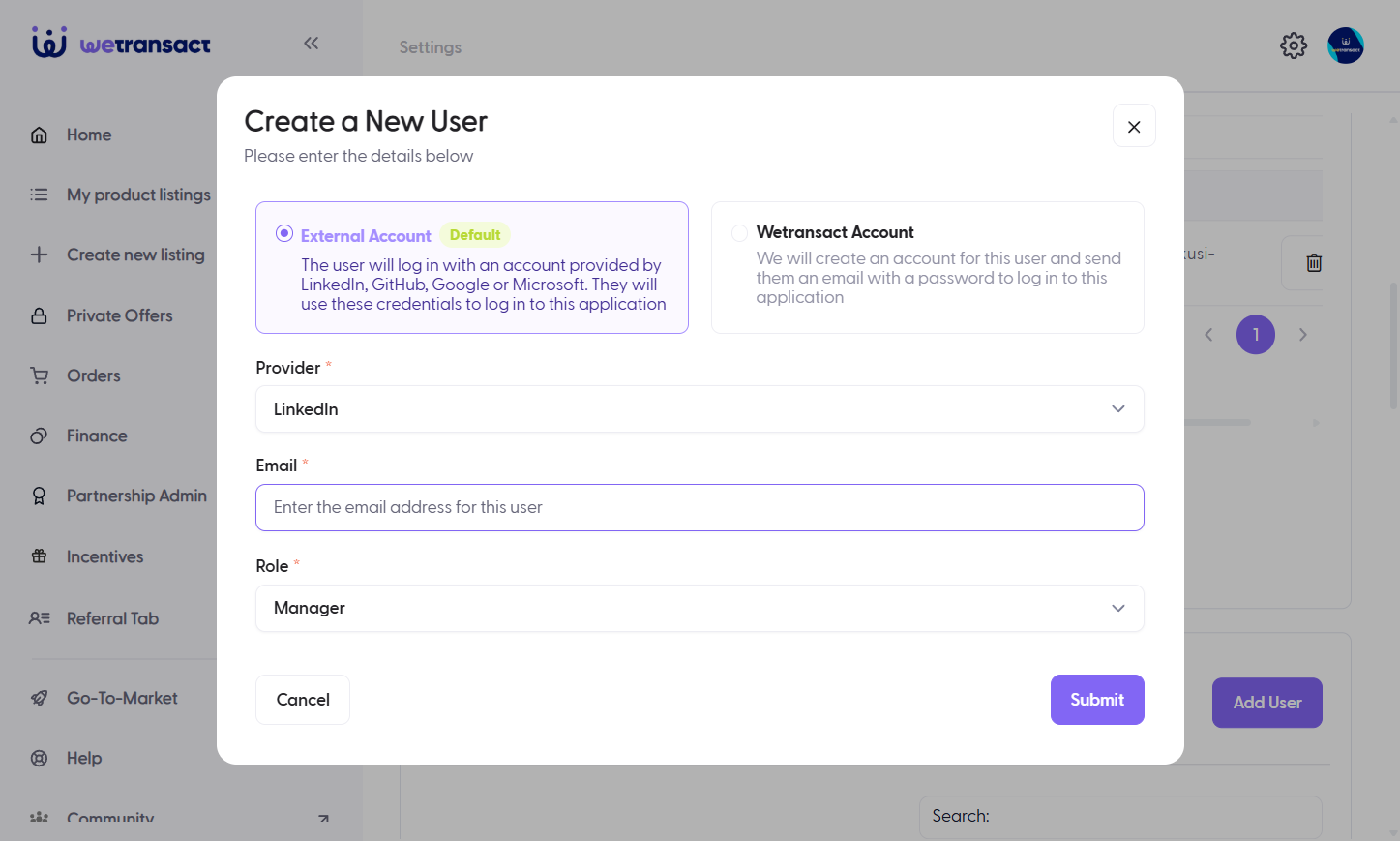Submit the new user form

click(x=1097, y=700)
